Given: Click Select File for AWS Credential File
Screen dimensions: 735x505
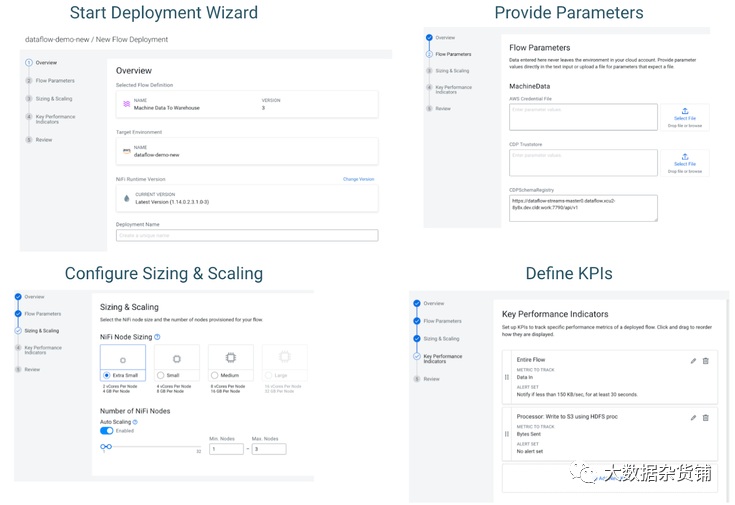Looking at the screenshot, I should click(x=685, y=118).
